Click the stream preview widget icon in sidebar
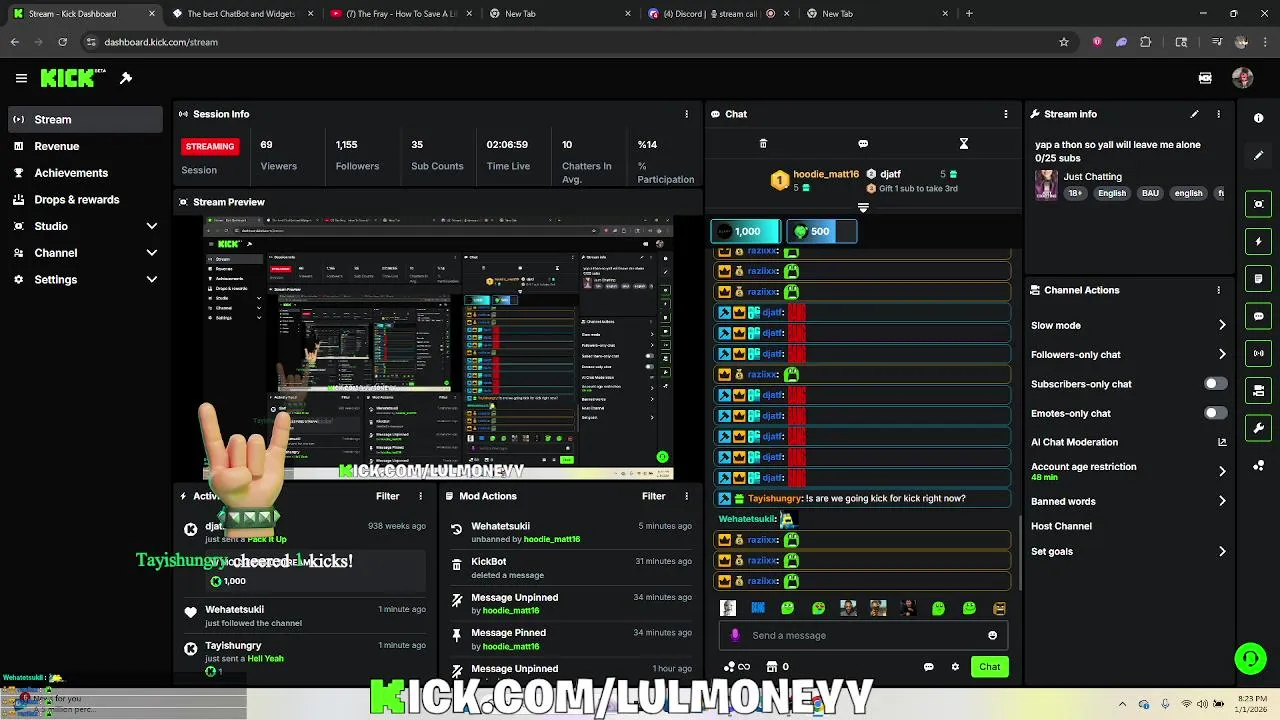The image size is (1280, 720). [x=1258, y=204]
